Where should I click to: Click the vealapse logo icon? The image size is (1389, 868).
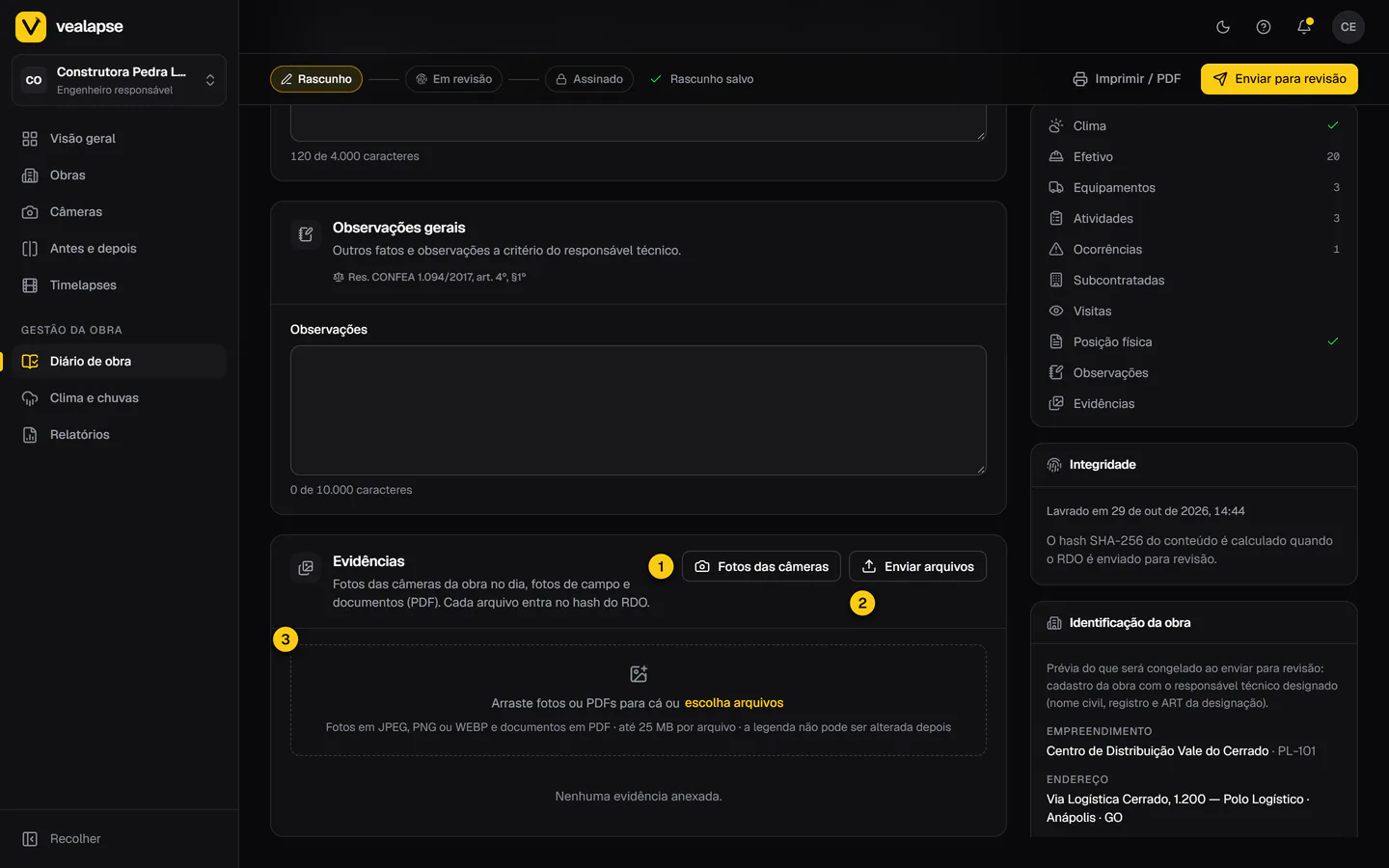tap(31, 27)
